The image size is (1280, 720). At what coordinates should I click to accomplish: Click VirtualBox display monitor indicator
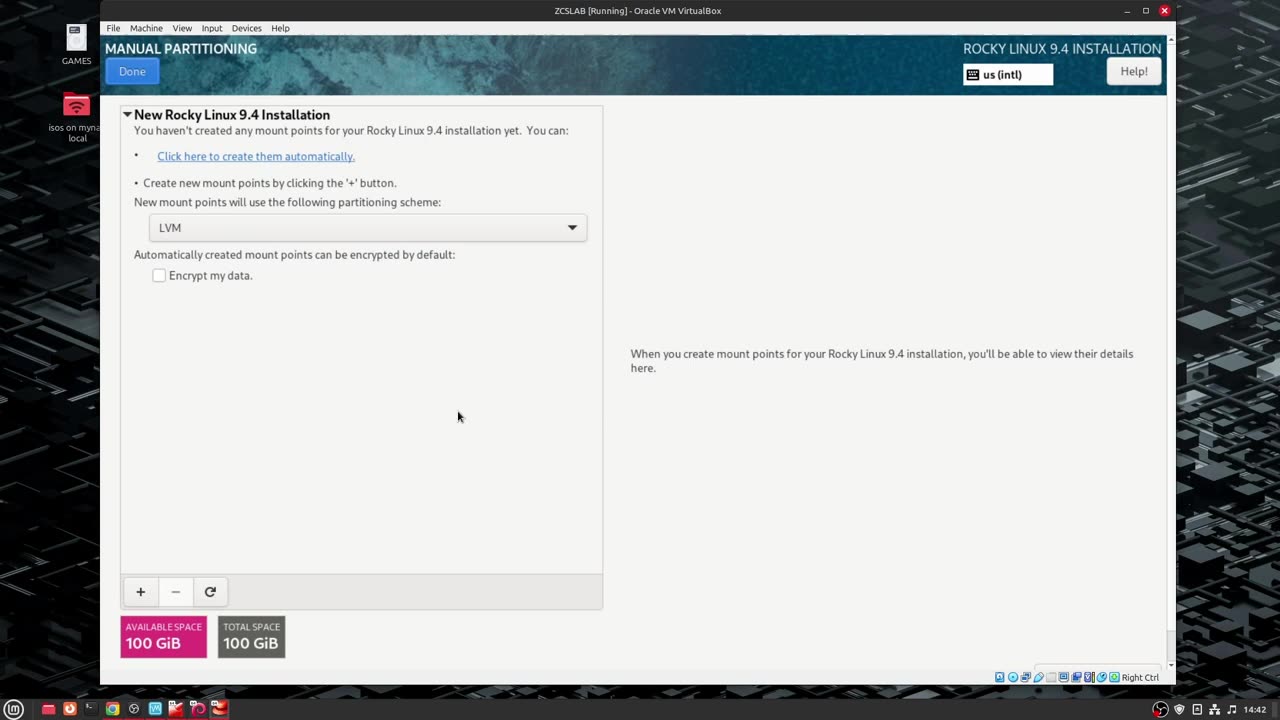click(x=1063, y=677)
